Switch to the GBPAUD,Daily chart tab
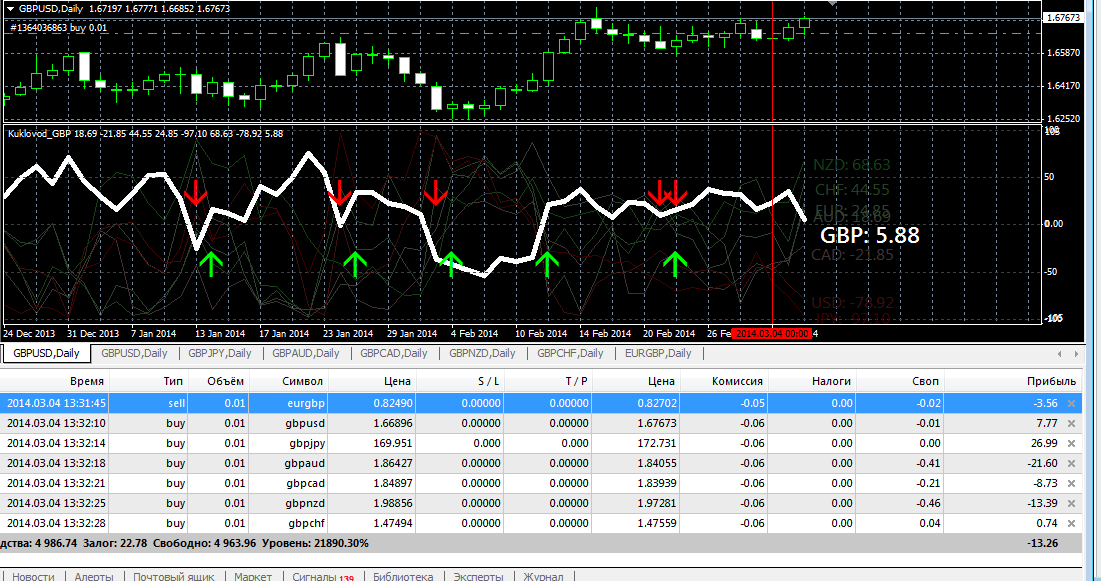Screen dimensions: 1101x581 [305, 353]
